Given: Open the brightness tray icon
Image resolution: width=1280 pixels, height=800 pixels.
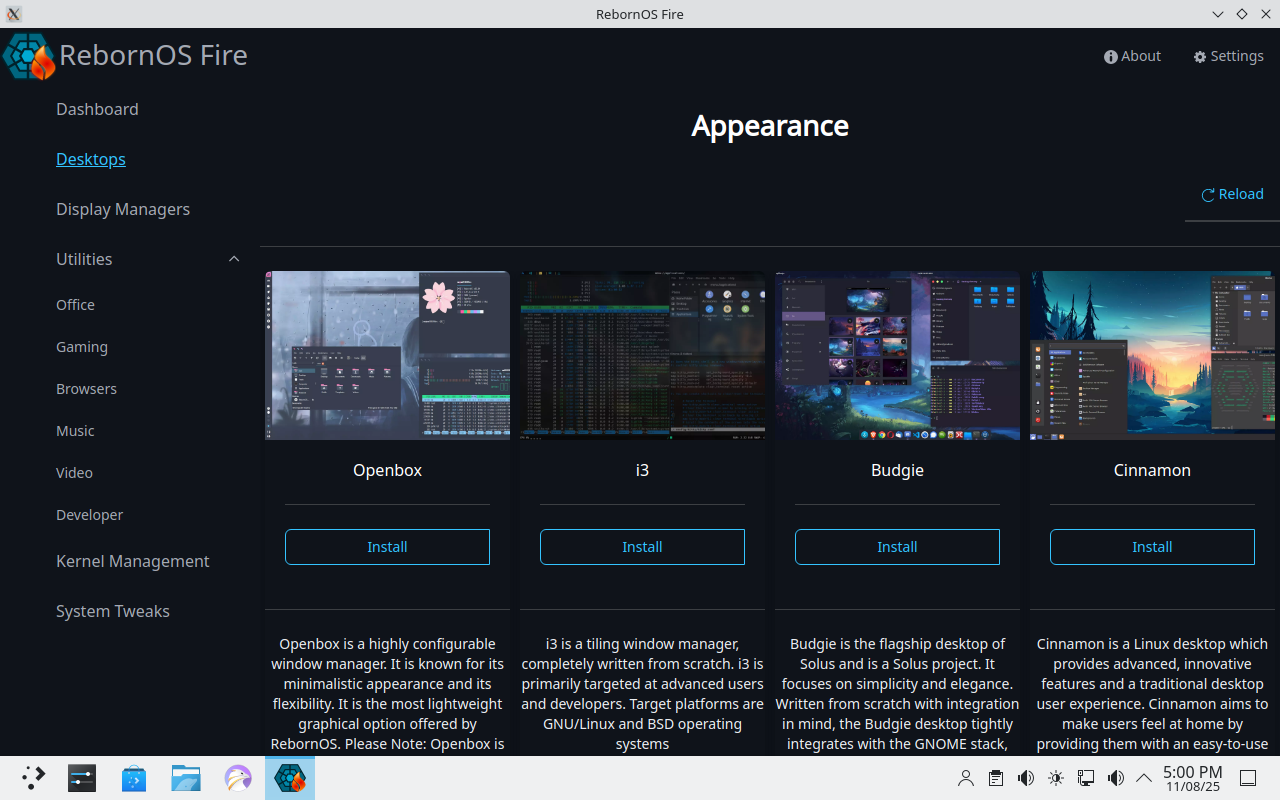Looking at the screenshot, I should (1056, 778).
